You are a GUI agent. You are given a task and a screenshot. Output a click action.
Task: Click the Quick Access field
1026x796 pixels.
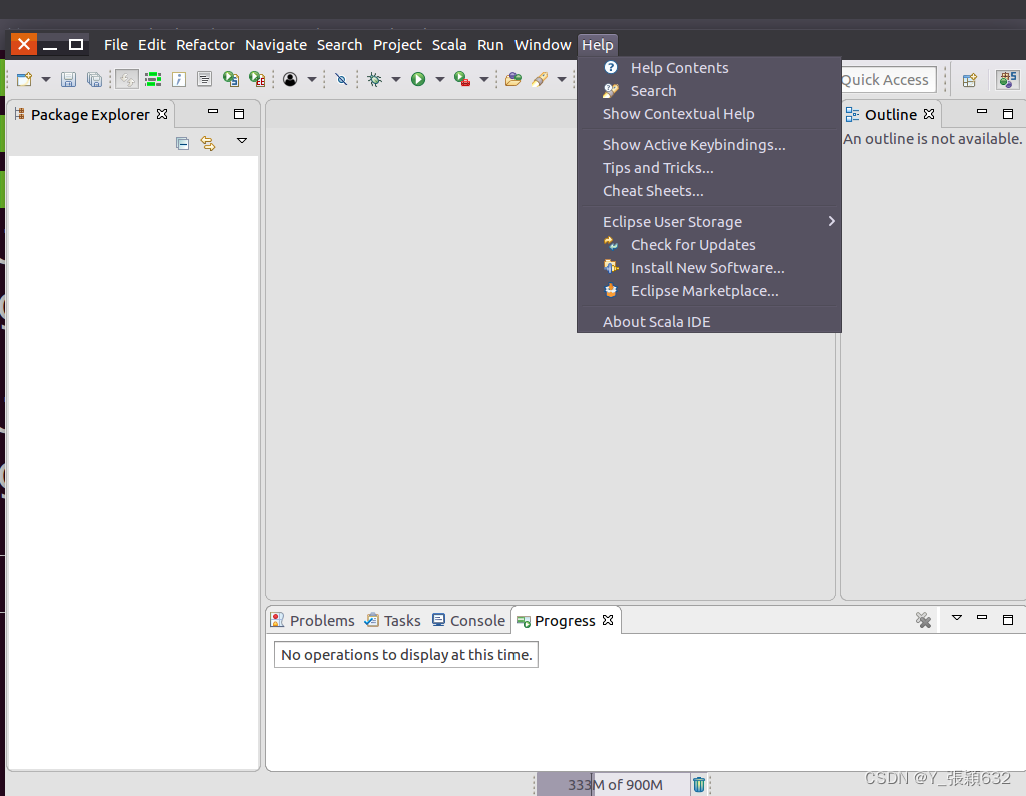tap(888, 80)
